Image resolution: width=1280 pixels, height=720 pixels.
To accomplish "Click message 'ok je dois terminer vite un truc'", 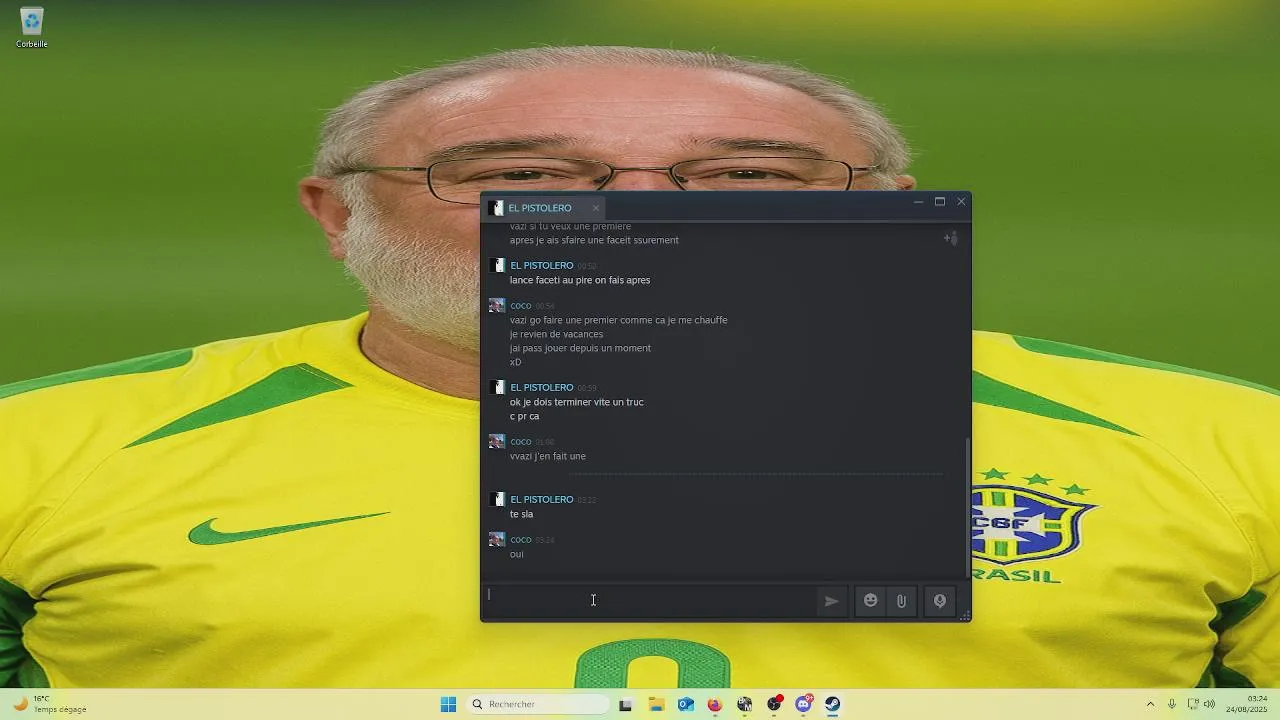I will 577,402.
